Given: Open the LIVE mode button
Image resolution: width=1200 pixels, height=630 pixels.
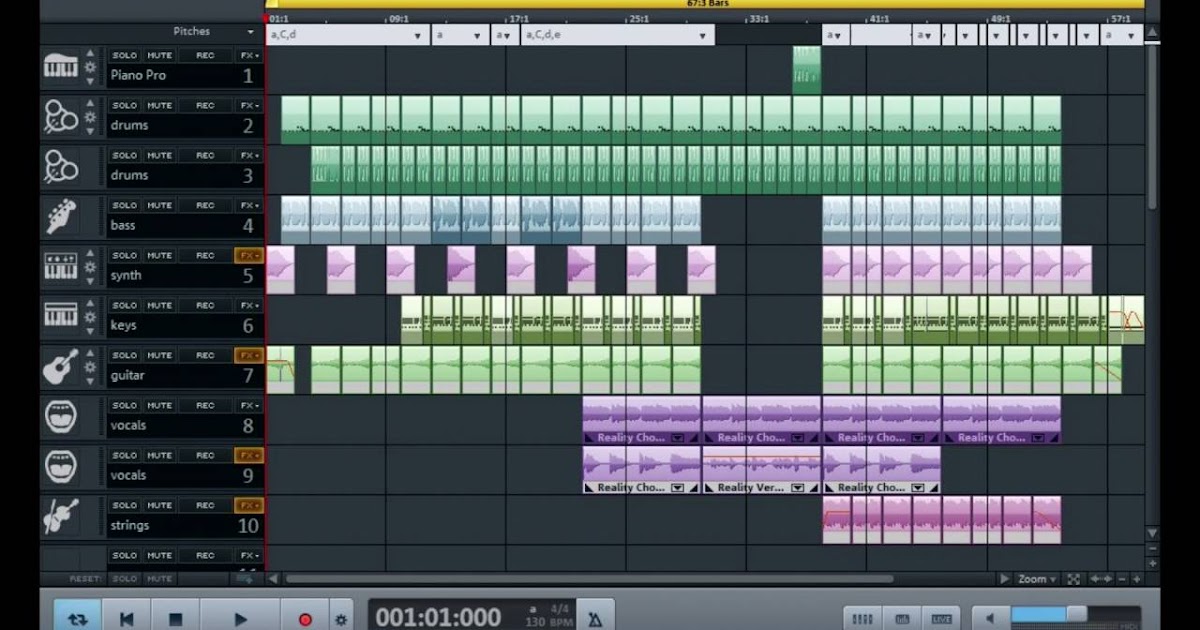Looking at the screenshot, I should tap(941, 618).
